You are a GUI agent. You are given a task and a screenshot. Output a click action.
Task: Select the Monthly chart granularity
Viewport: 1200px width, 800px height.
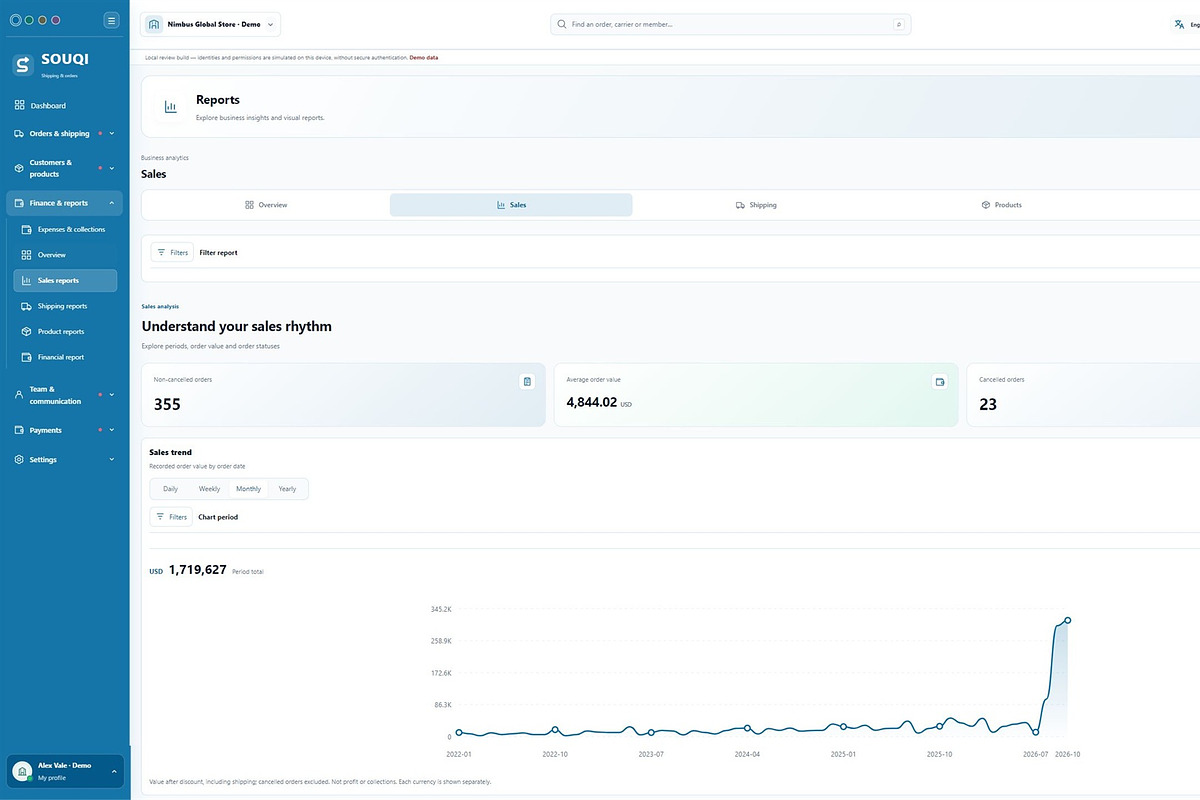(248, 489)
